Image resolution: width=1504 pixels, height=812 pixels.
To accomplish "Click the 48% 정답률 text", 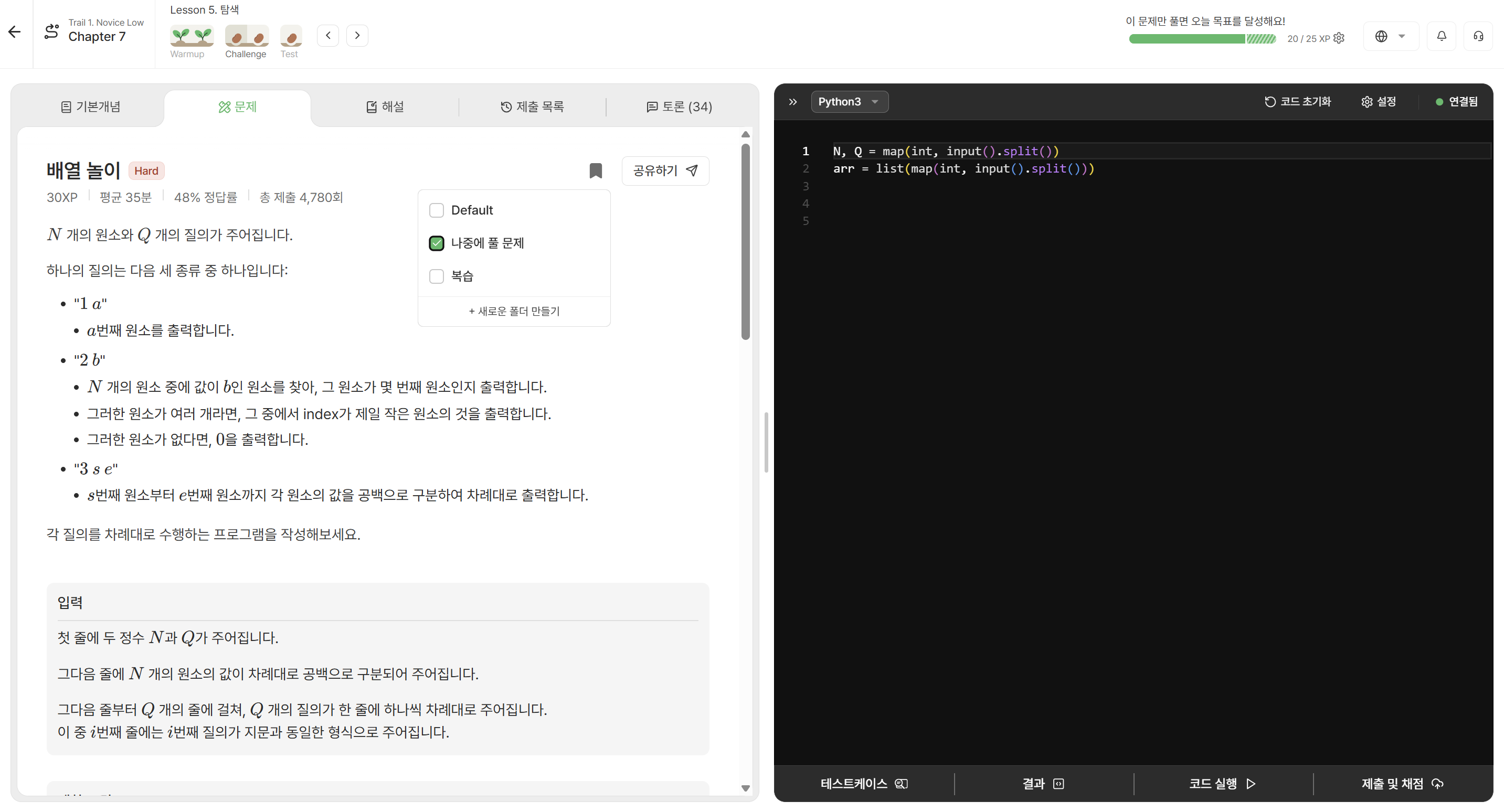I will [x=206, y=197].
